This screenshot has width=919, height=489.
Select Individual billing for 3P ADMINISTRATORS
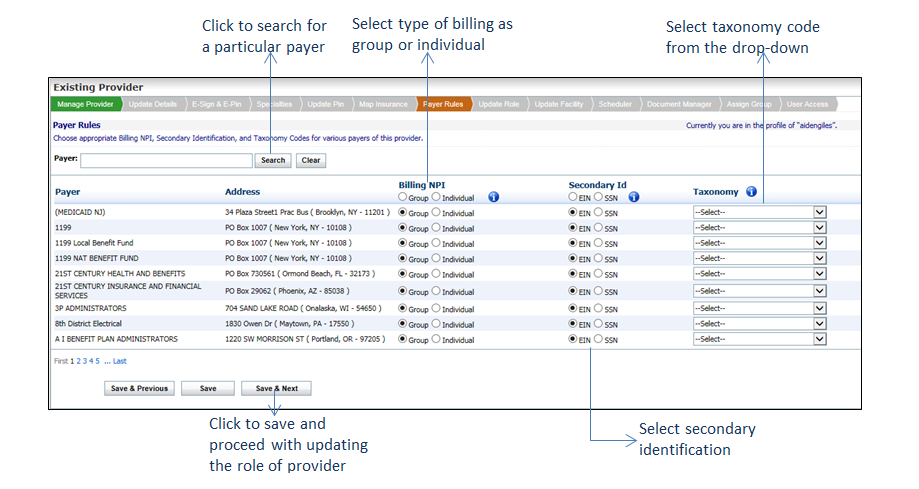click(x=436, y=309)
